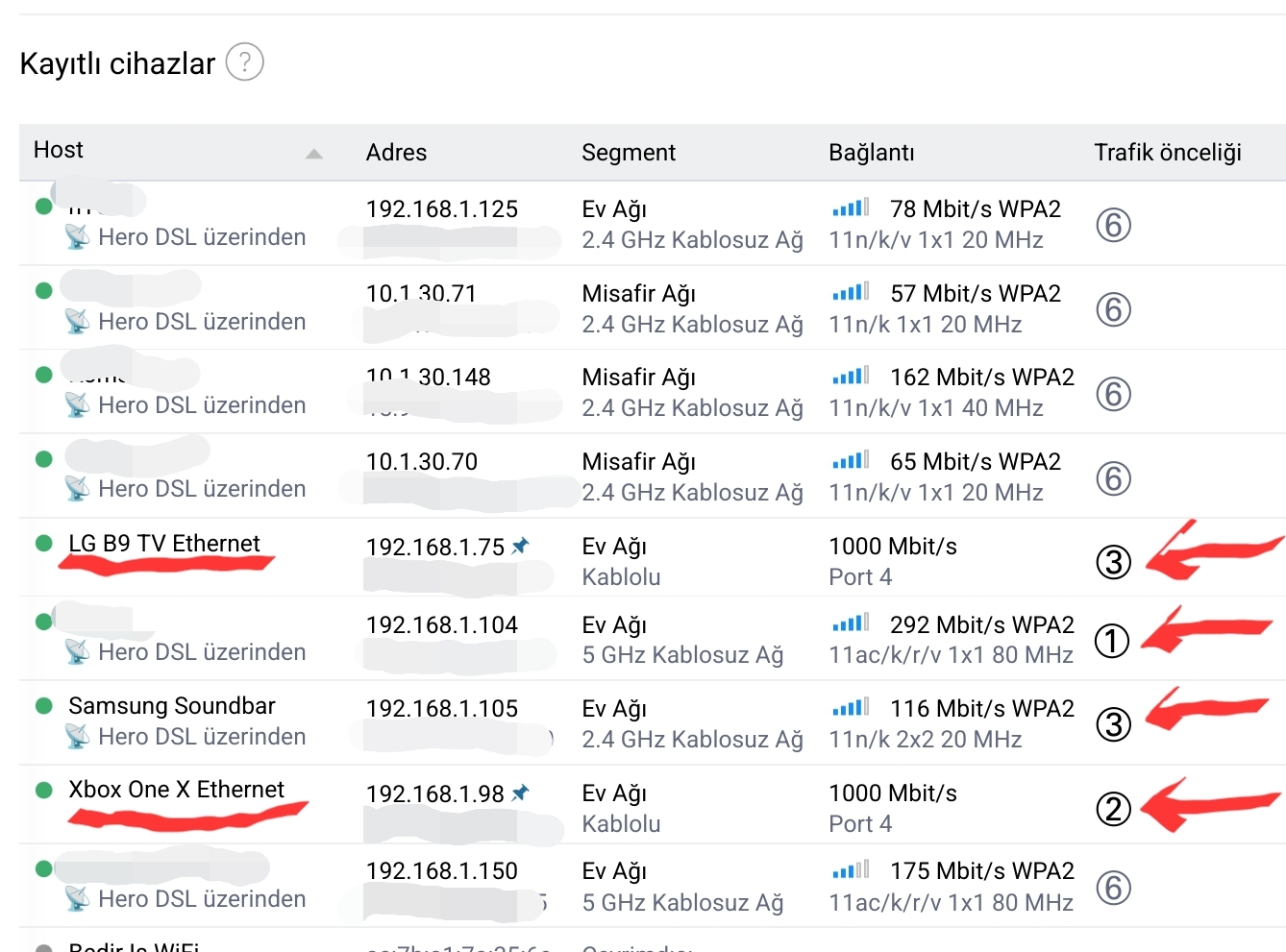Click signal bars icon for 162 Mbit/s connection
The image size is (1286, 952).
tap(851, 375)
